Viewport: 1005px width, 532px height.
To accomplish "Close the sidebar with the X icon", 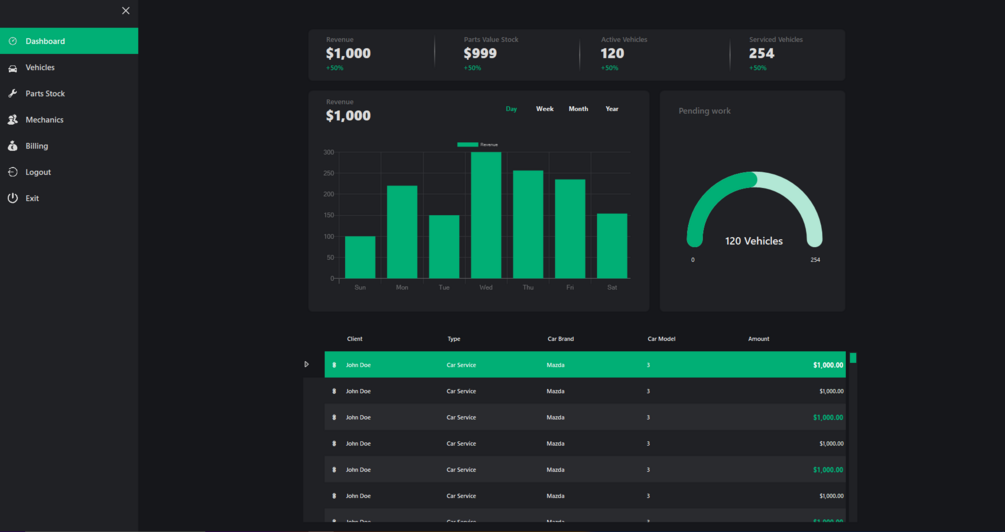I will click(x=126, y=10).
